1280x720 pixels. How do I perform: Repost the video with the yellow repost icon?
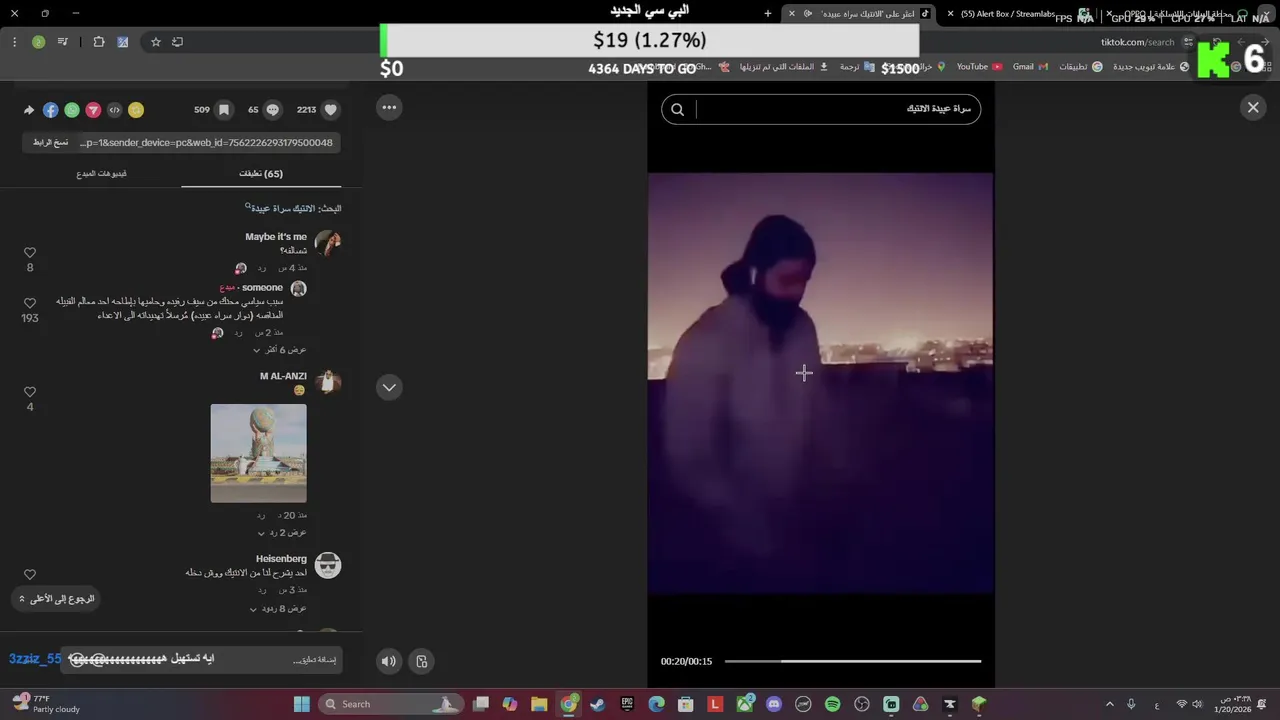coord(136,110)
